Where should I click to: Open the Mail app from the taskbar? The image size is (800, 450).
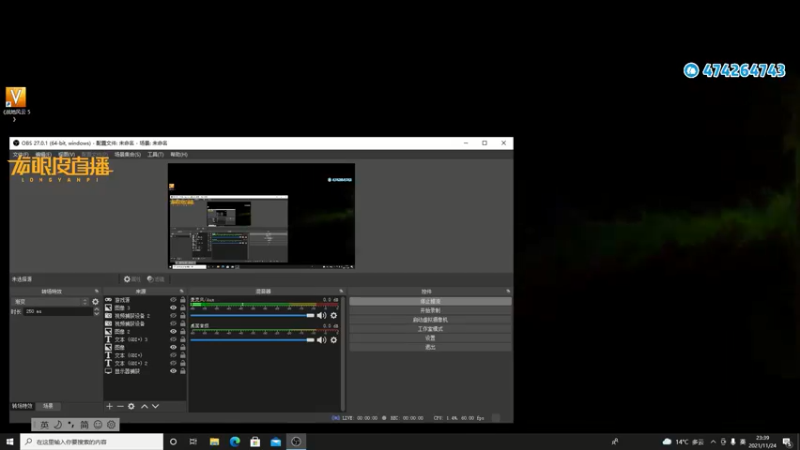pos(276,442)
